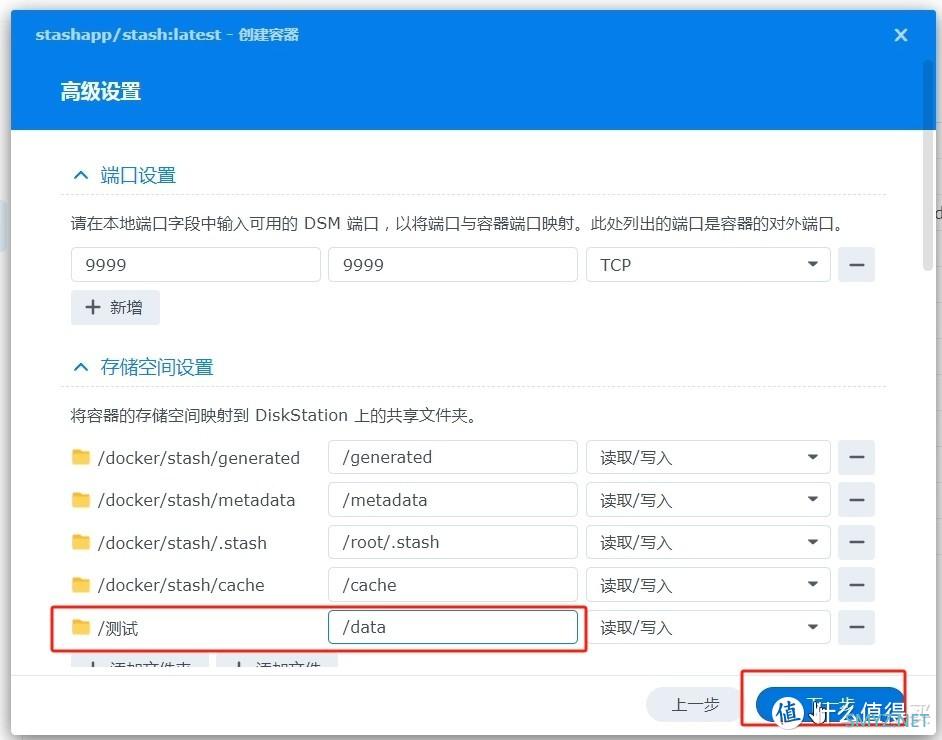Remove the /cache volume mapping

856,584
